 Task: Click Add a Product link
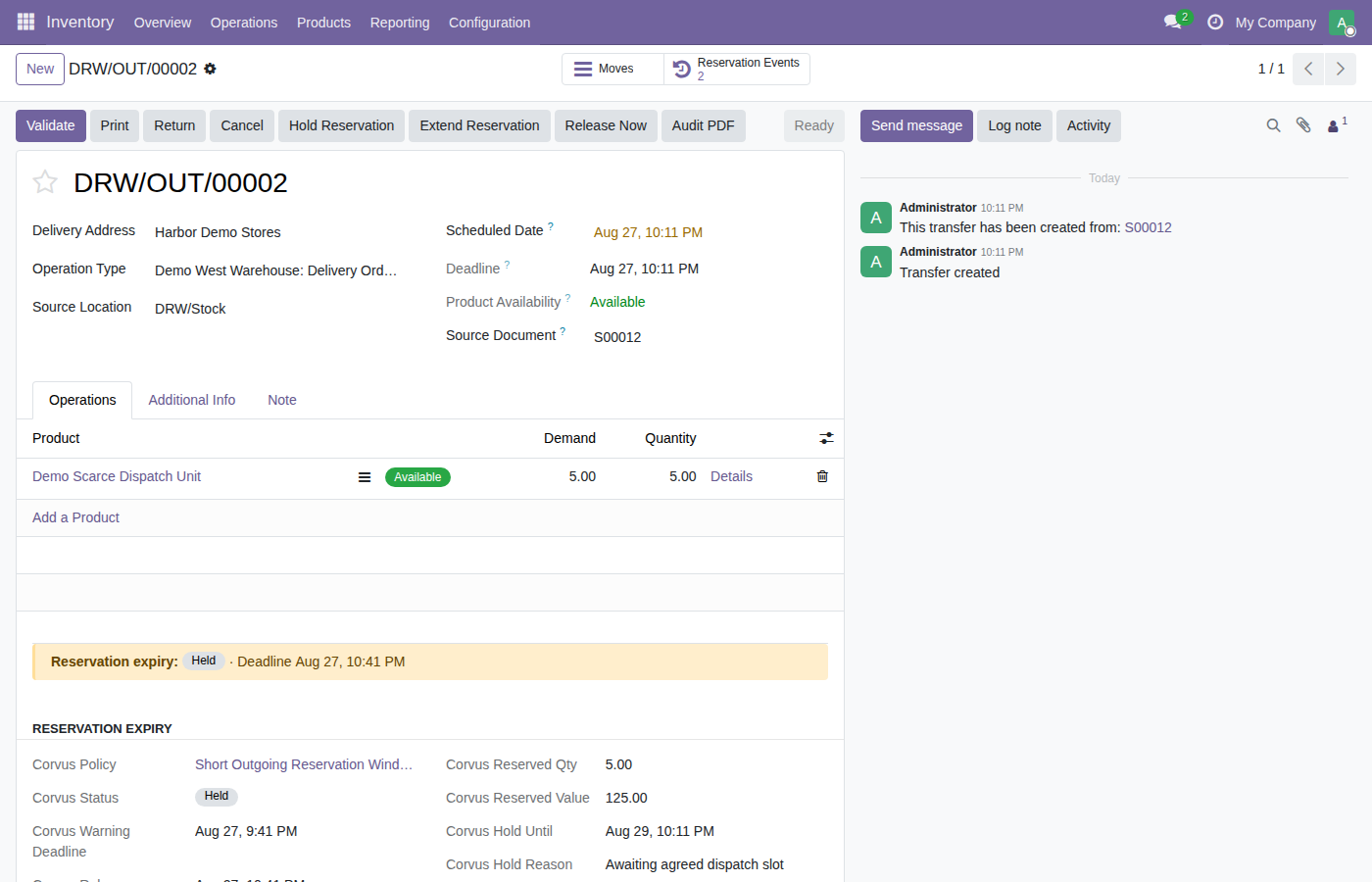(x=75, y=517)
